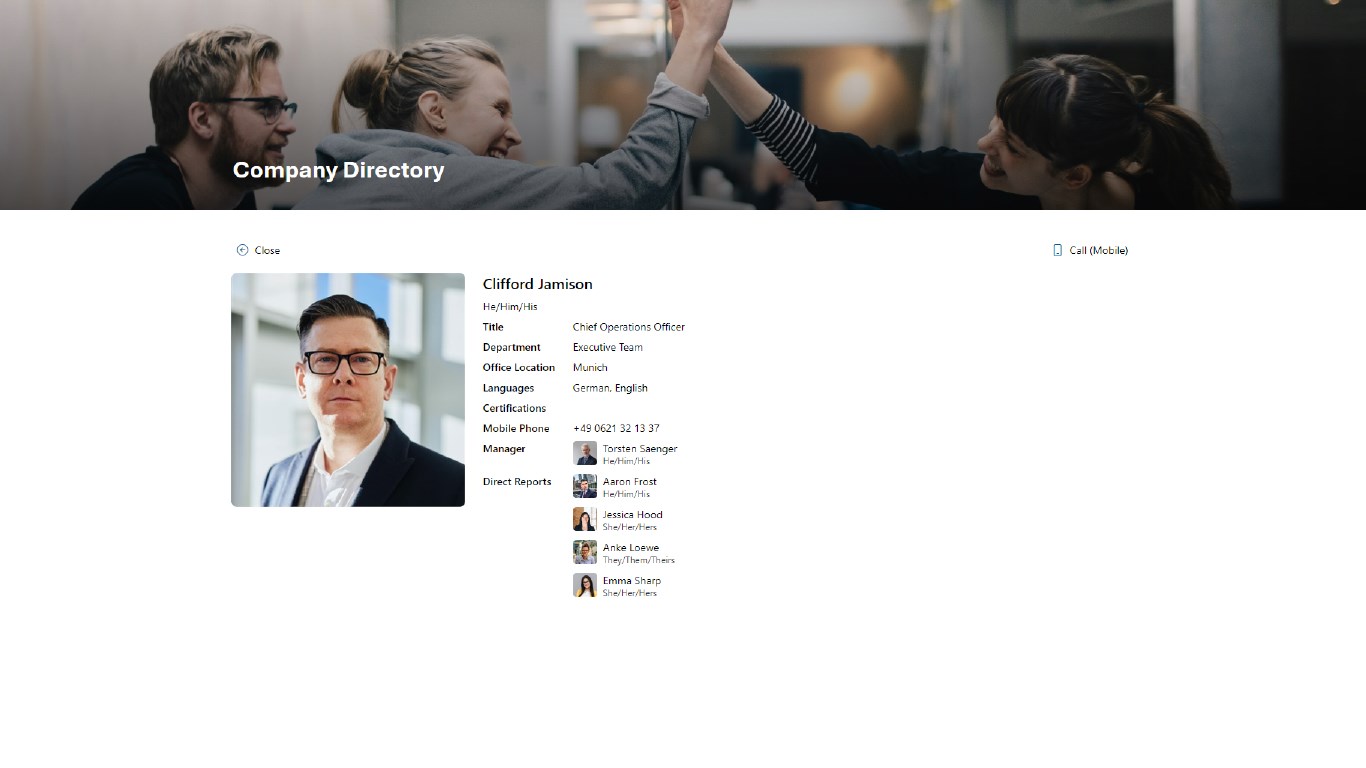Click the mobile phone icon beside Call
The width and height of the screenshot is (1366, 768).
point(1058,250)
